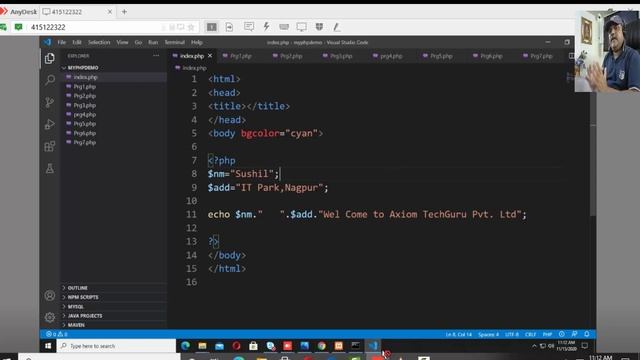Open Prg1.php in the Explorer tree
Image resolution: width=640 pixels, height=360 pixels.
pyautogui.click(x=114, y=87)
